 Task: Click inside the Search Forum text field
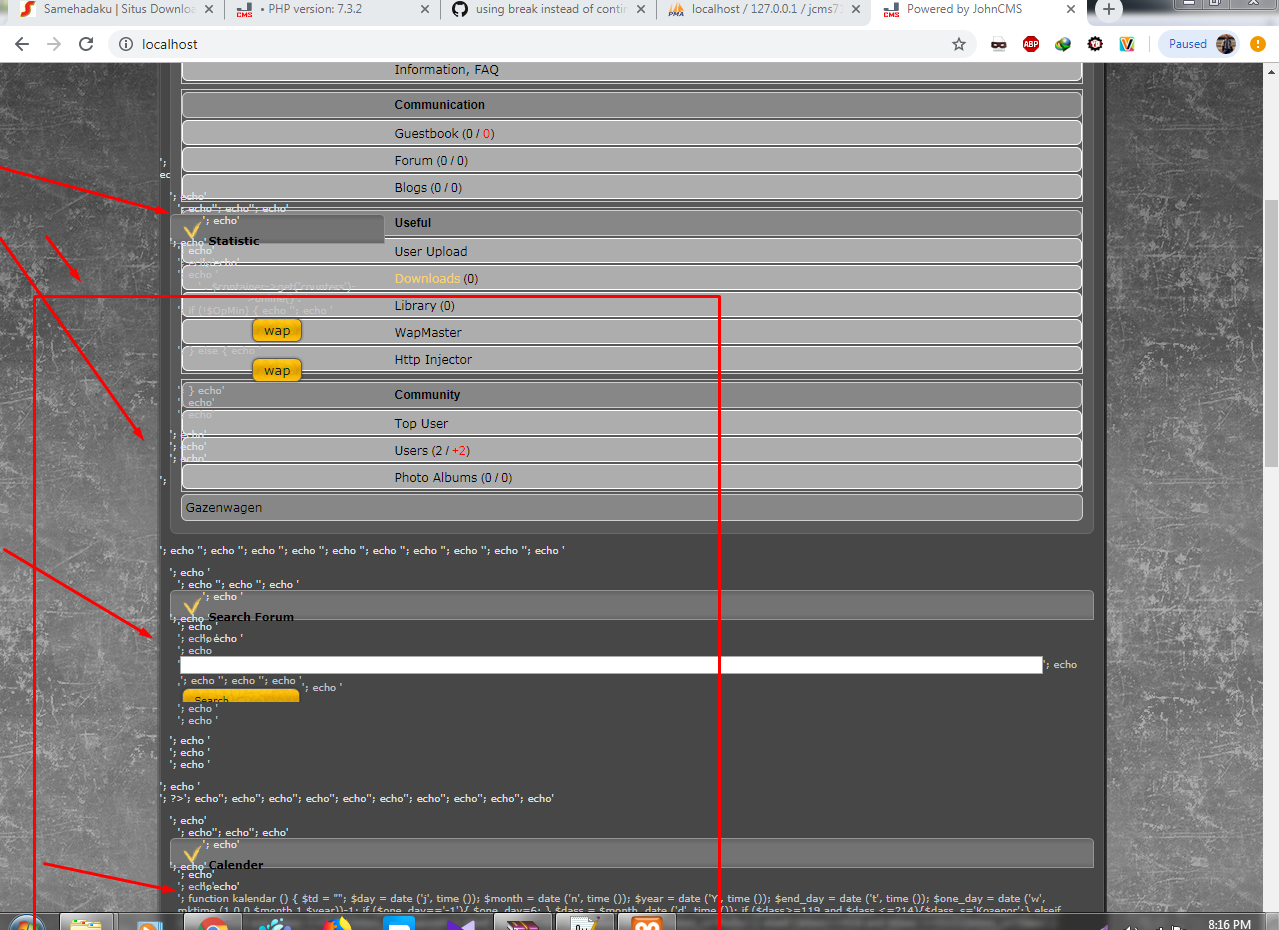pos(610,665)
